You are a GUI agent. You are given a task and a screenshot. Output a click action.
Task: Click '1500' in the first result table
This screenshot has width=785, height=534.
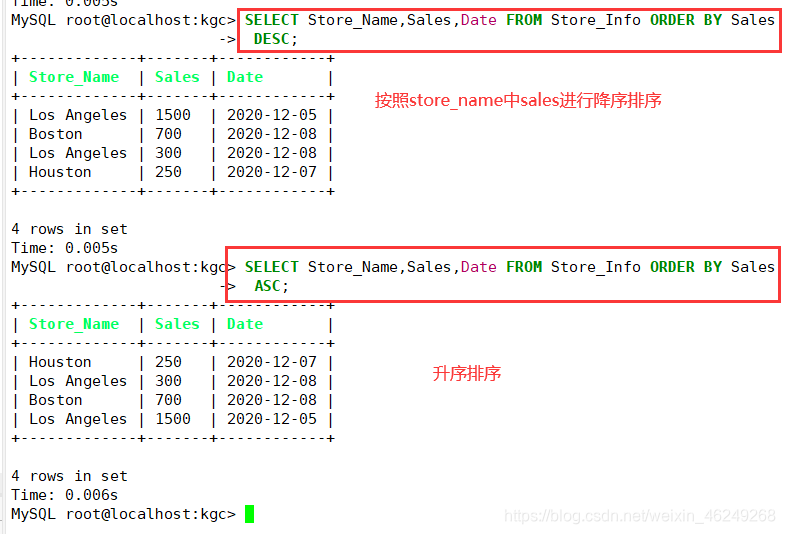point(173,115)
